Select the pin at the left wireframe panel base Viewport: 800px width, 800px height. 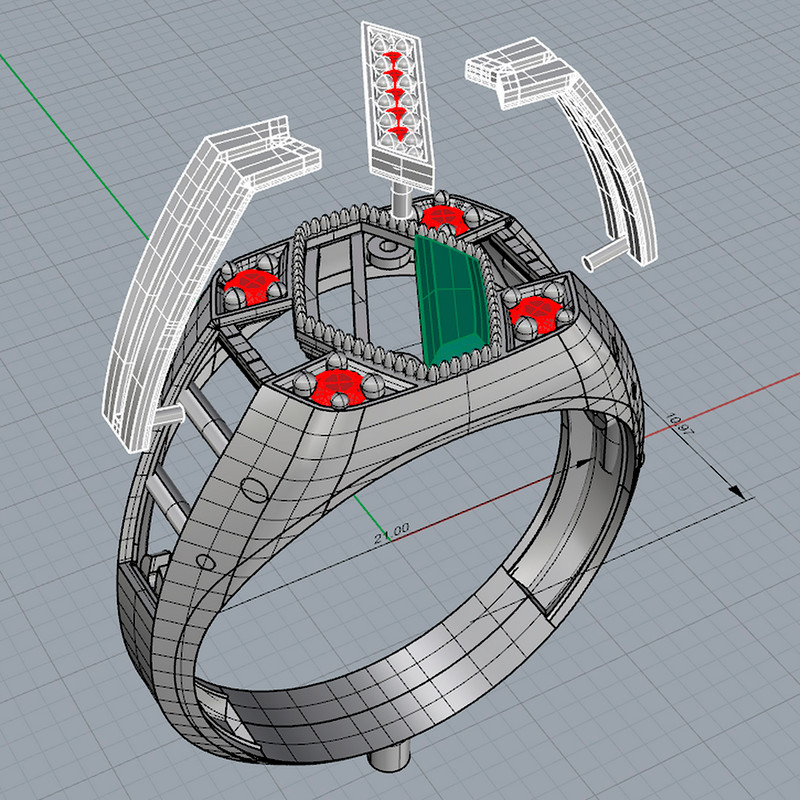pyautogui.click(x=166, y=414)
